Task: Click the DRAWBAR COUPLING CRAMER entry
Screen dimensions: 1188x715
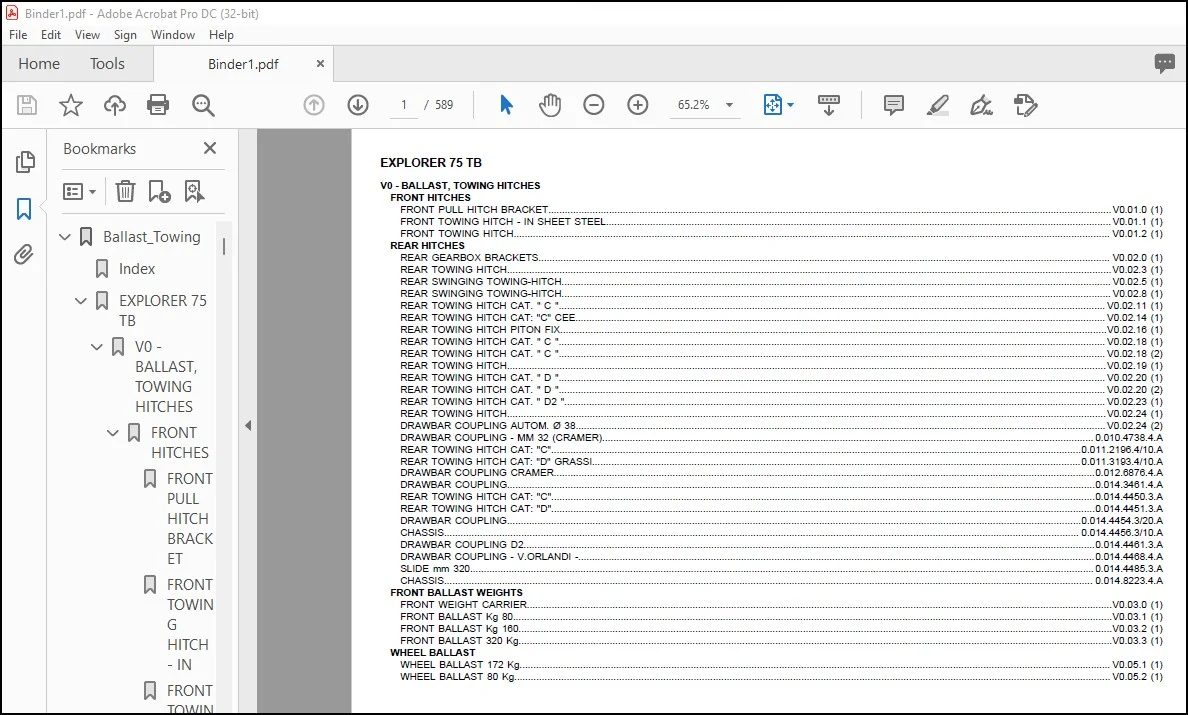Action: (x=781, y=473)
